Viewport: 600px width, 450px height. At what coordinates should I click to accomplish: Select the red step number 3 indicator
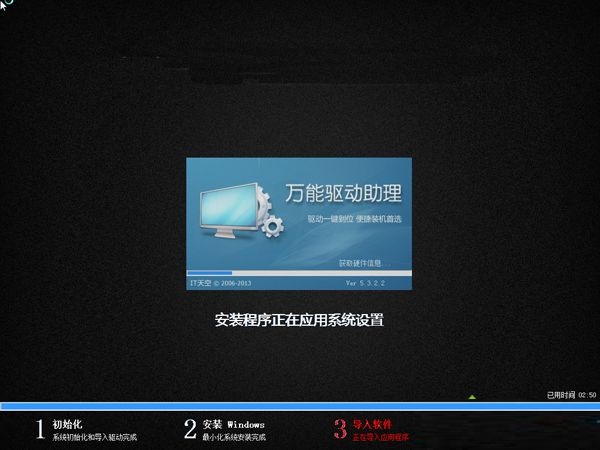point(339,430)
